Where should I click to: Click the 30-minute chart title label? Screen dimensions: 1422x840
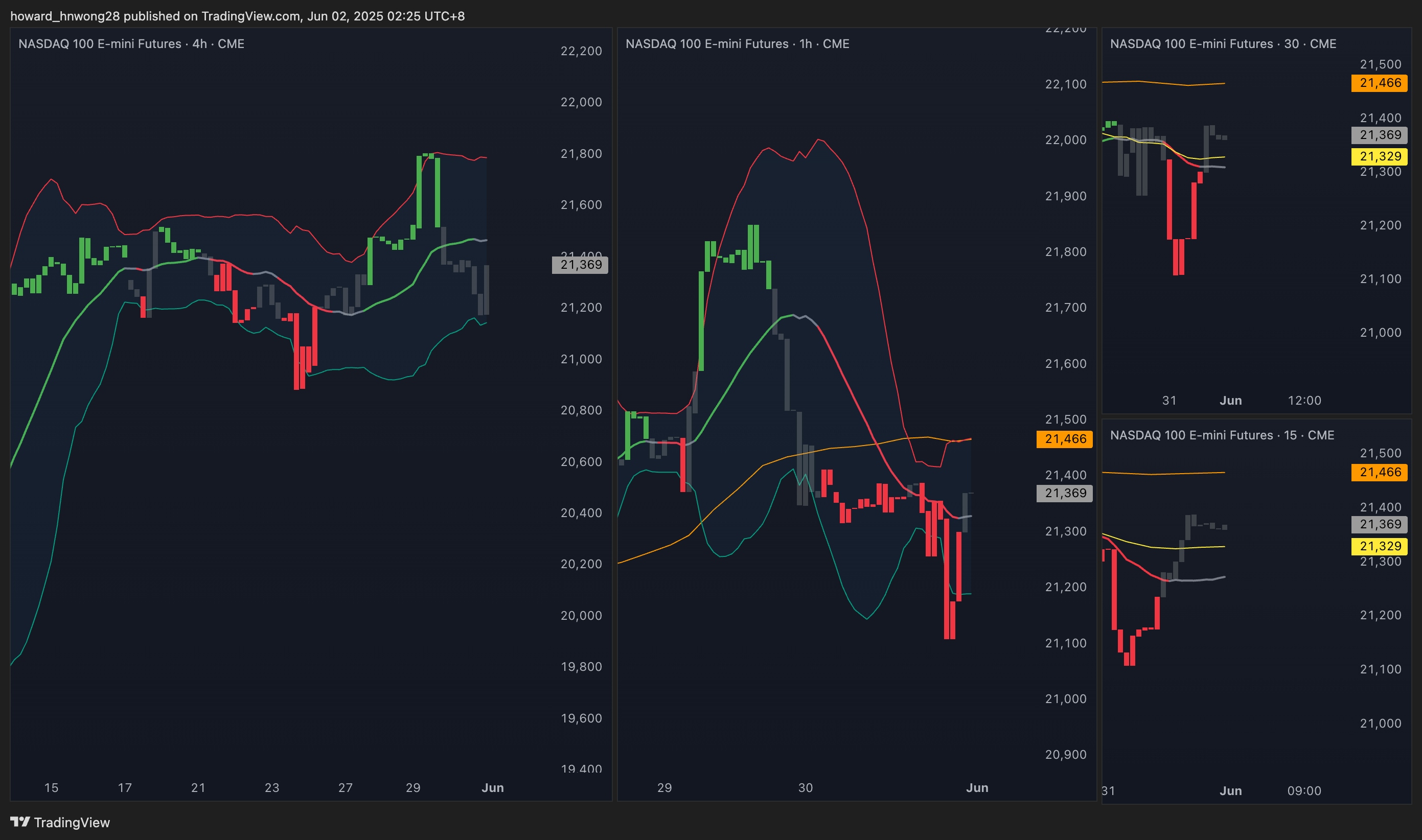[x=1223, y=43]
